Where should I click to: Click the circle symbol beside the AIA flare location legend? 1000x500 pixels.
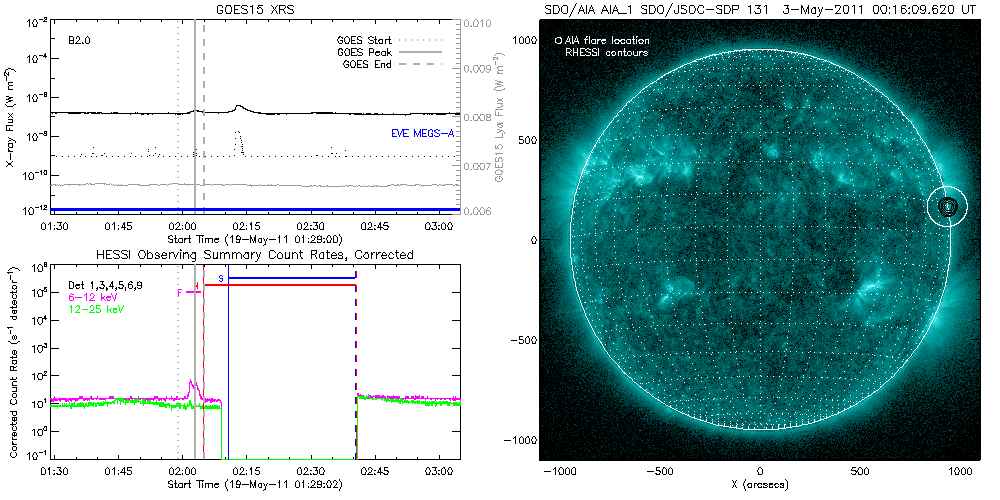(558, 41)
